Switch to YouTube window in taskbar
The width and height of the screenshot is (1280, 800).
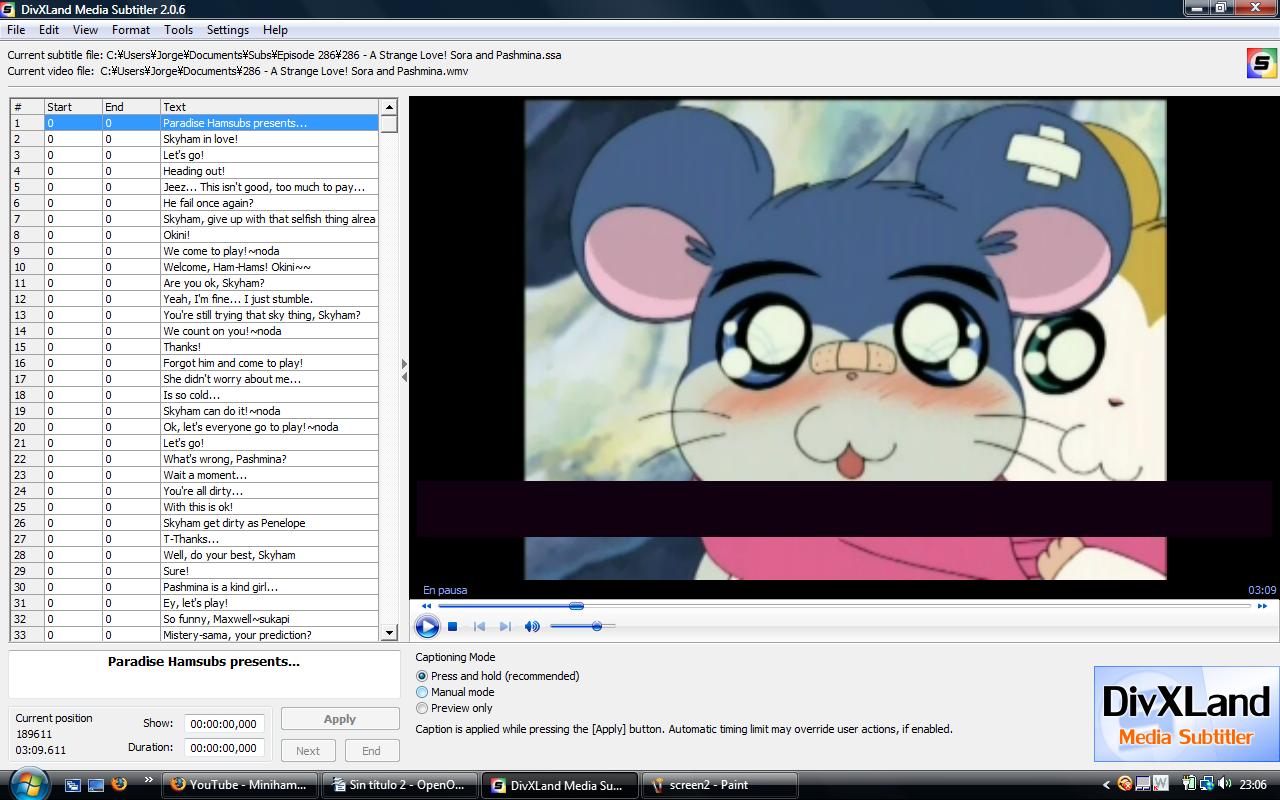[x=240, y=785]
